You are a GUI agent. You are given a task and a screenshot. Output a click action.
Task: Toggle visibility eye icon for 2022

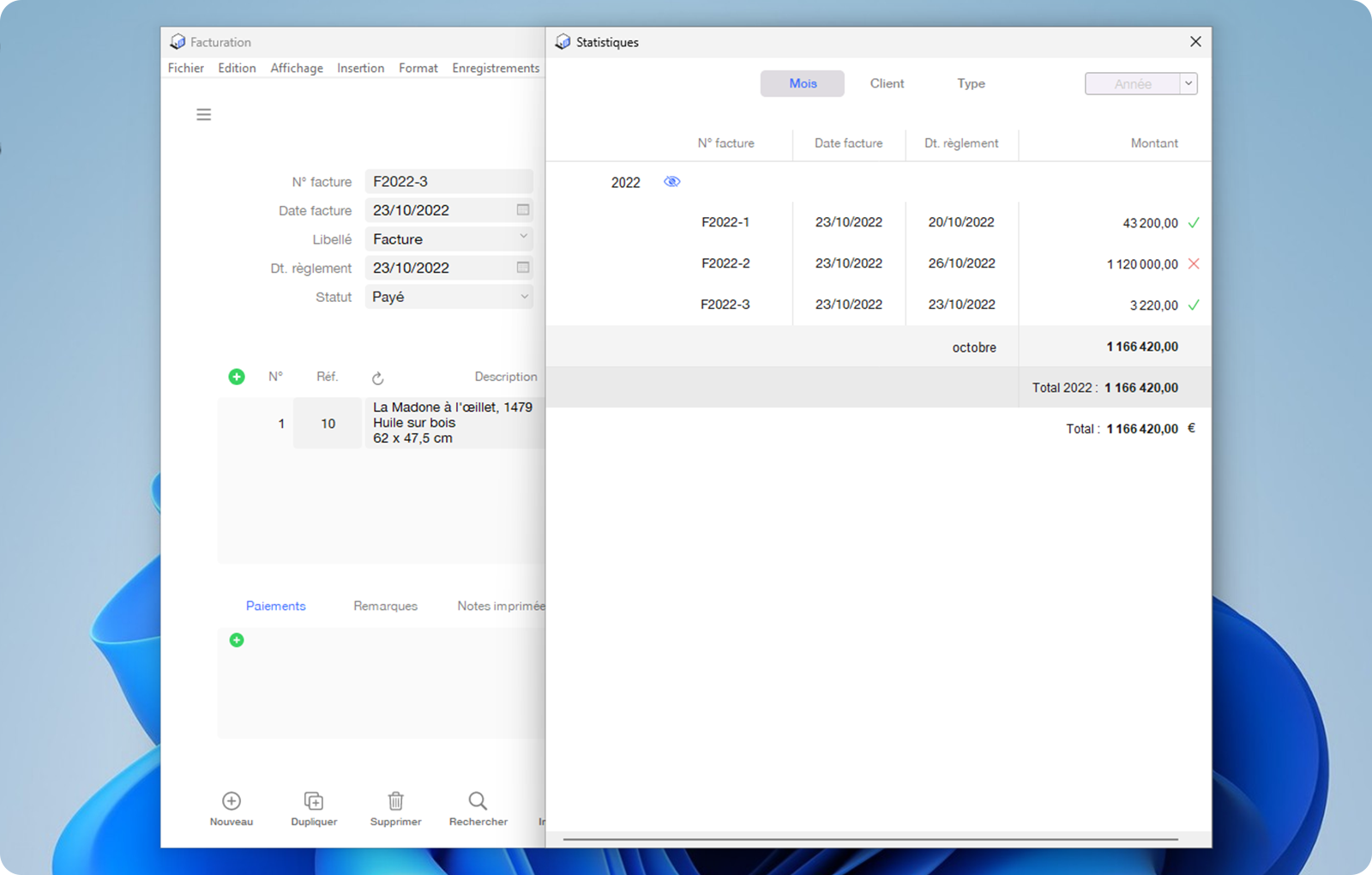click(x=671, y=182)
